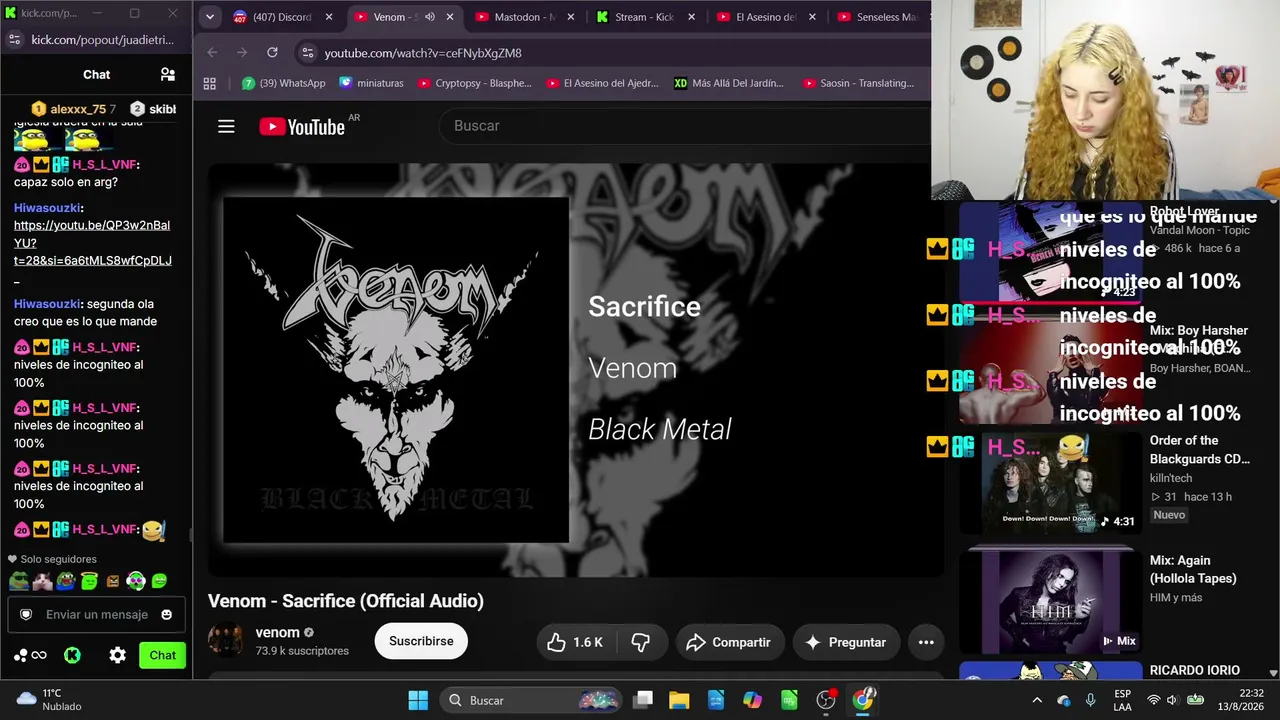The width and height of the screenshot is (1280, 720).
Task: Open Mix: Again (Hollola Tapes) thumbnail
Action: [1051, 602]
